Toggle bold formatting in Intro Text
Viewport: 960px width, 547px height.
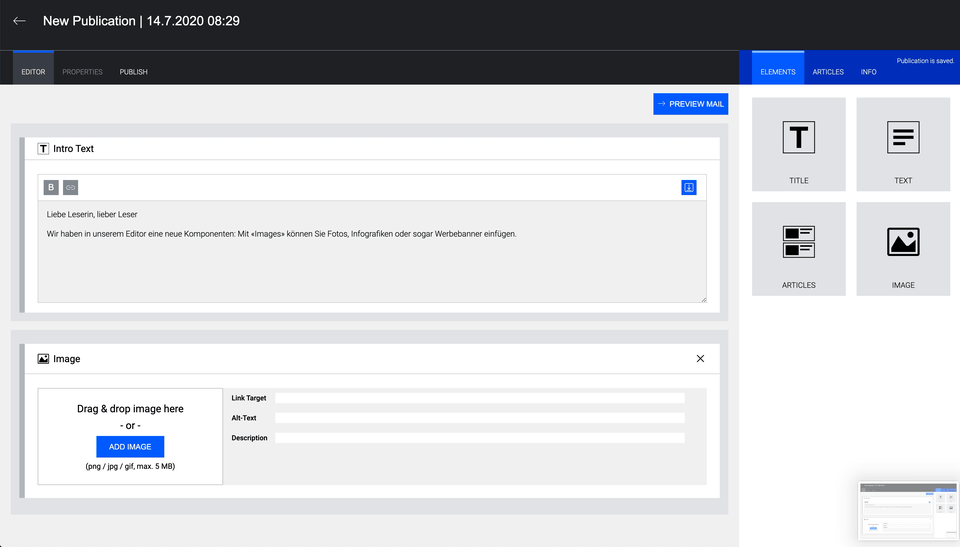coord(51,187)
